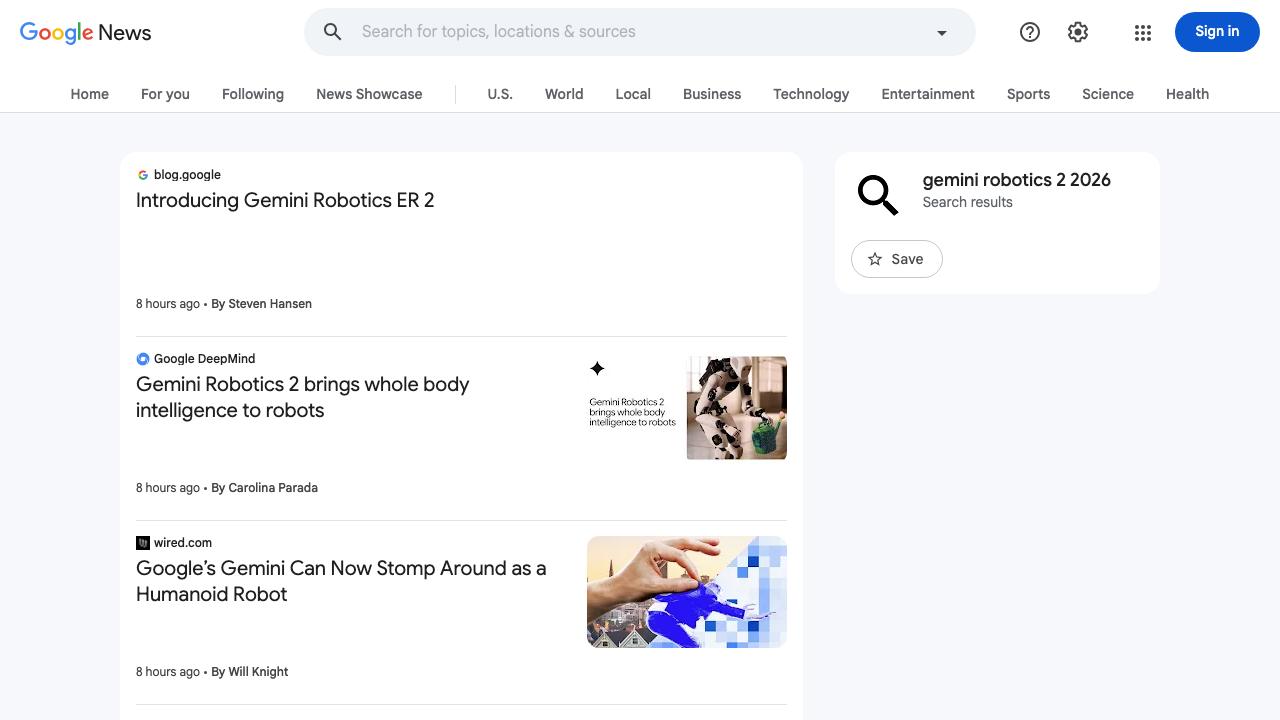Viewport: 1280px width, 720px height.
Task: Click the blog.google source name
Action: pos(187,175)
